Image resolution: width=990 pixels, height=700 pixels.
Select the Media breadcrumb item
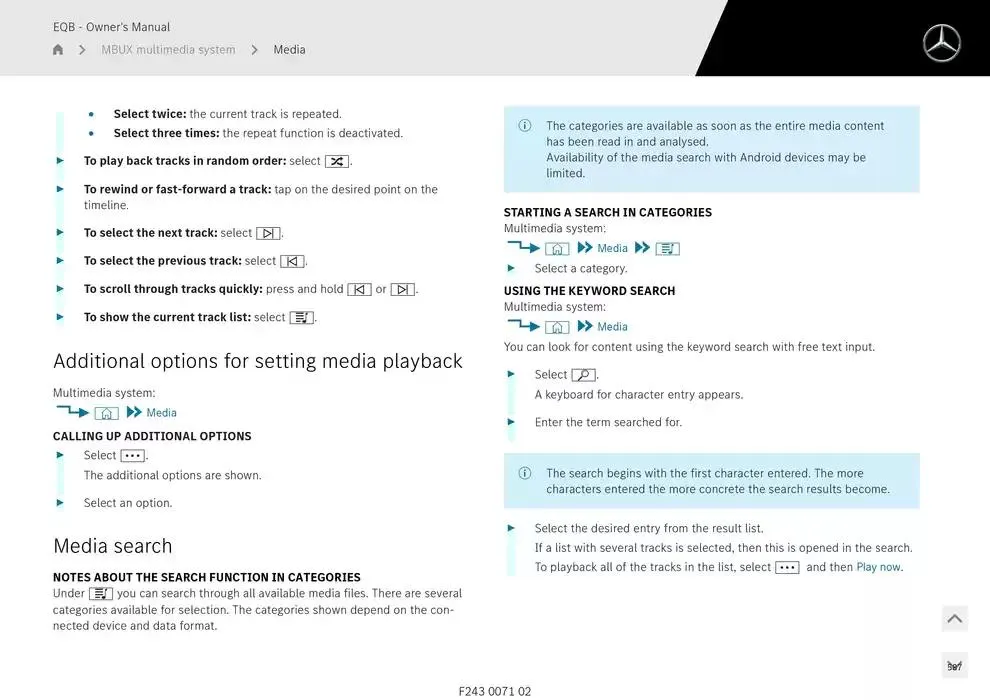pos(289,50)
